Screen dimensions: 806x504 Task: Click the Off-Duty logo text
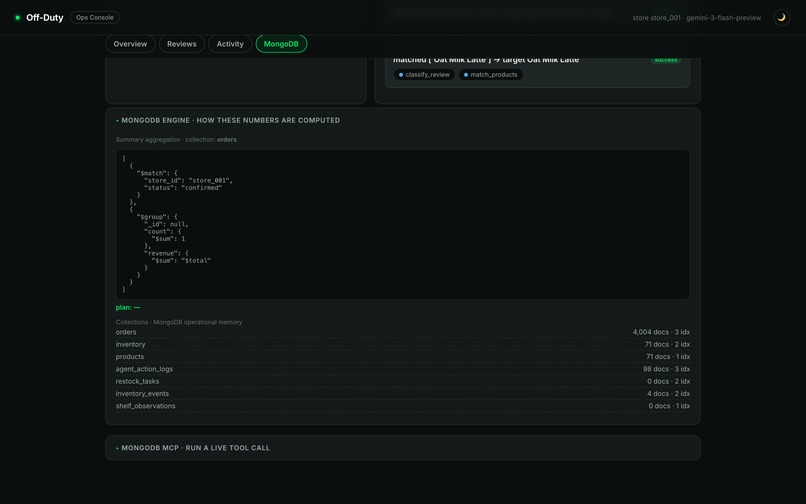[x=45, y=17]
